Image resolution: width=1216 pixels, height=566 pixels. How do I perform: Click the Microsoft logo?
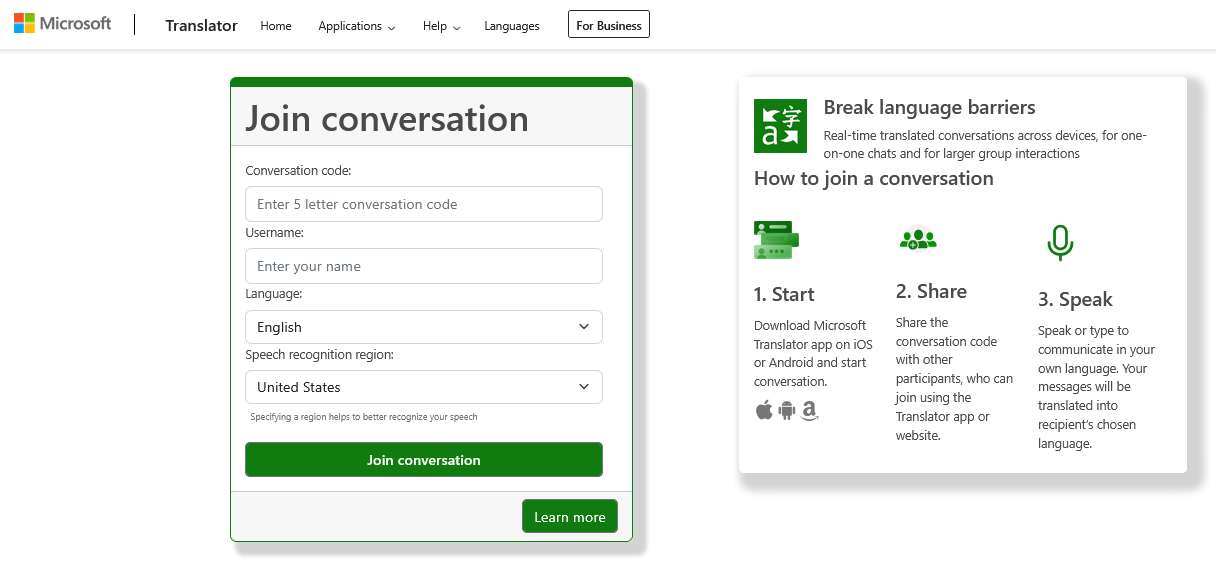62,23
